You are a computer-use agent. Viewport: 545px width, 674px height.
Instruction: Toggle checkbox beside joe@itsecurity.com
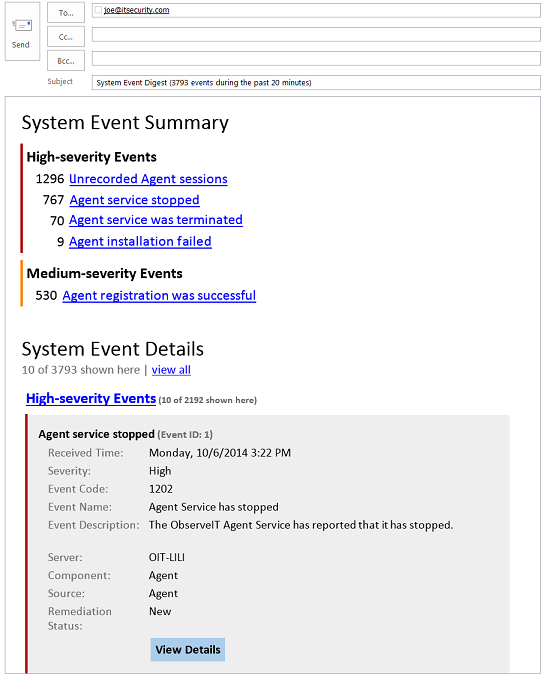tap(98, 10)
